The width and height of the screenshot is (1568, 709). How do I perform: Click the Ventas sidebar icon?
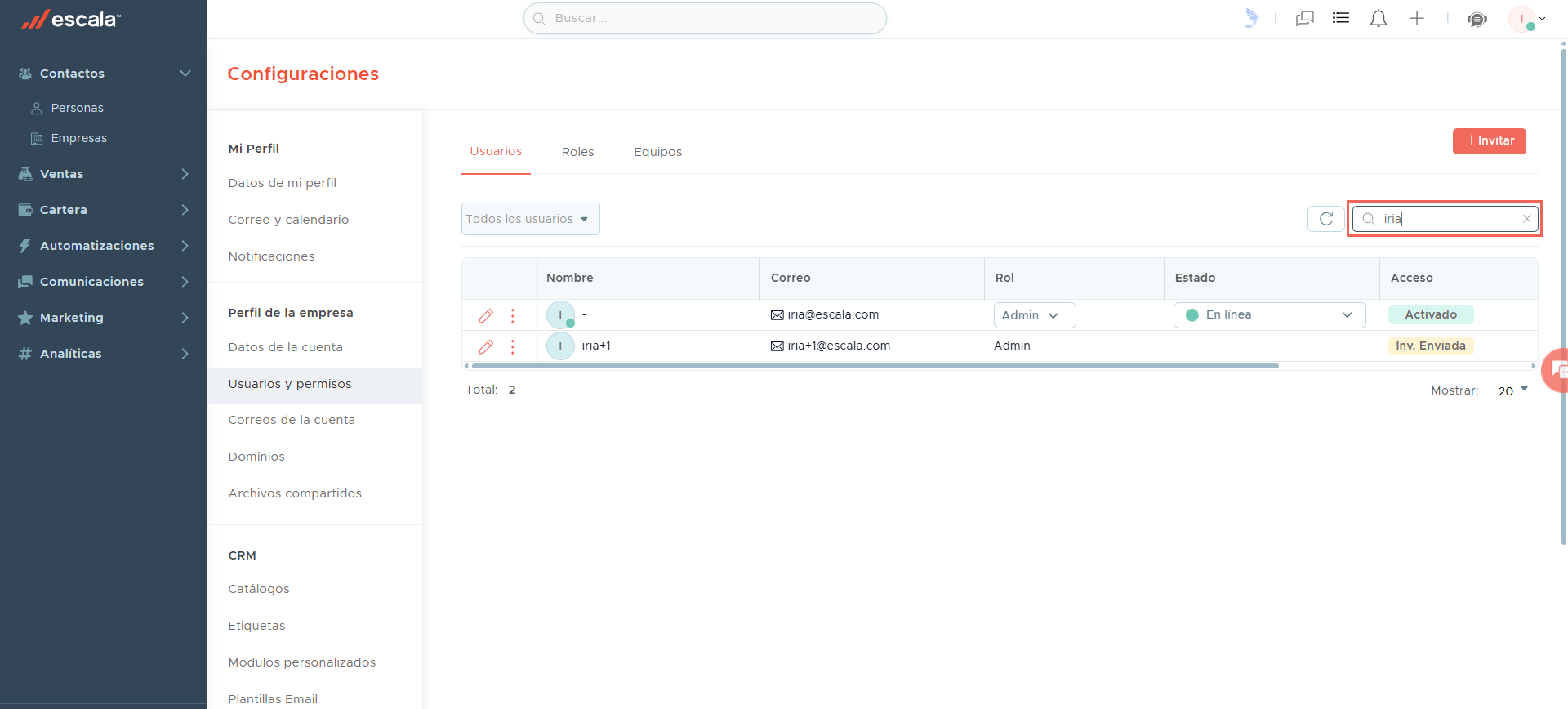point(25,174)
